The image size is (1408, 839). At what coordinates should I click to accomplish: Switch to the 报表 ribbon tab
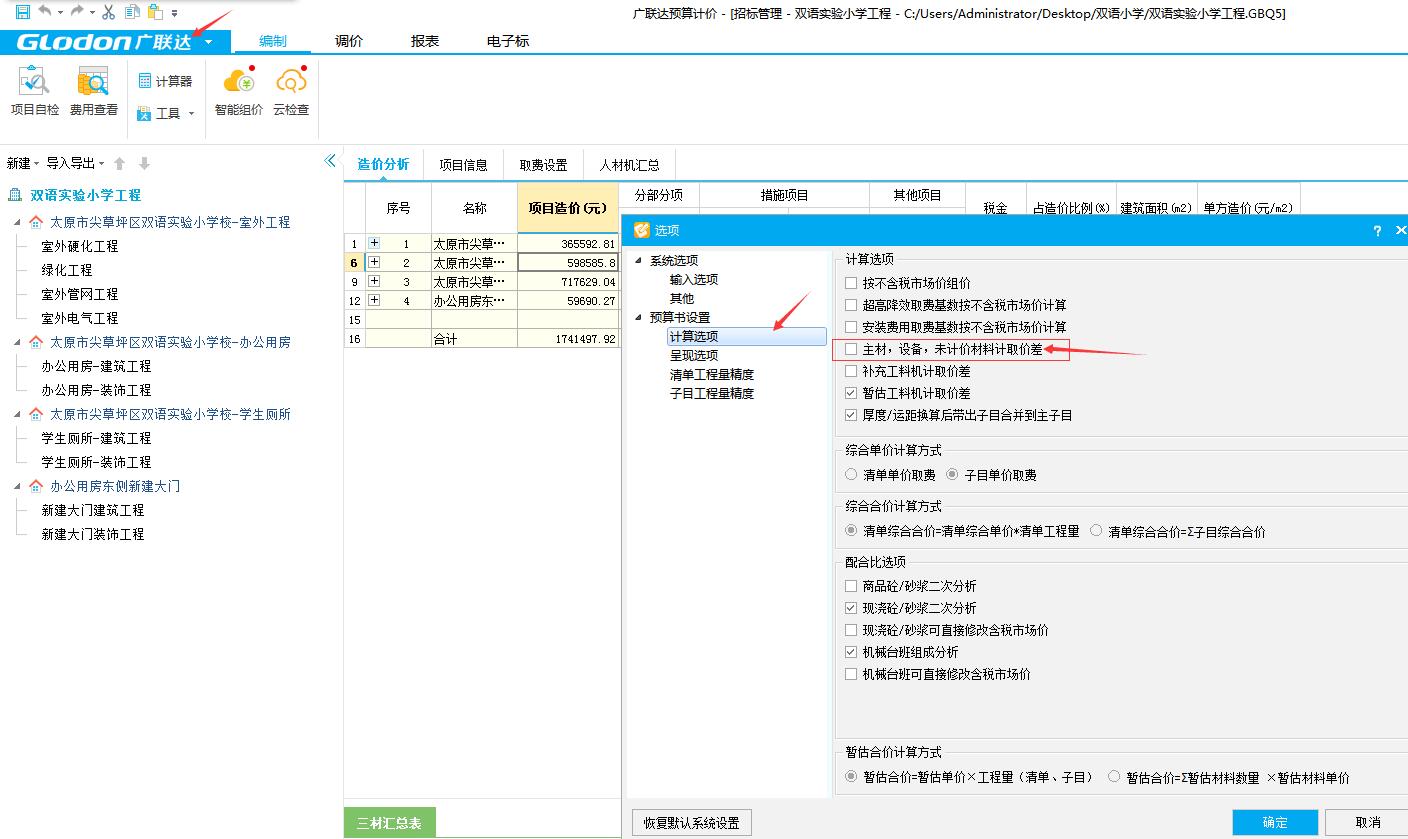pos(425,41)
